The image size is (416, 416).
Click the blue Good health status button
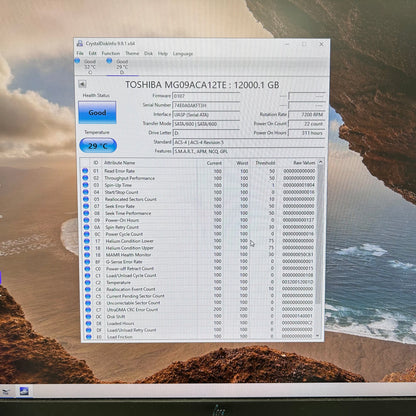(x=97, y=113)
